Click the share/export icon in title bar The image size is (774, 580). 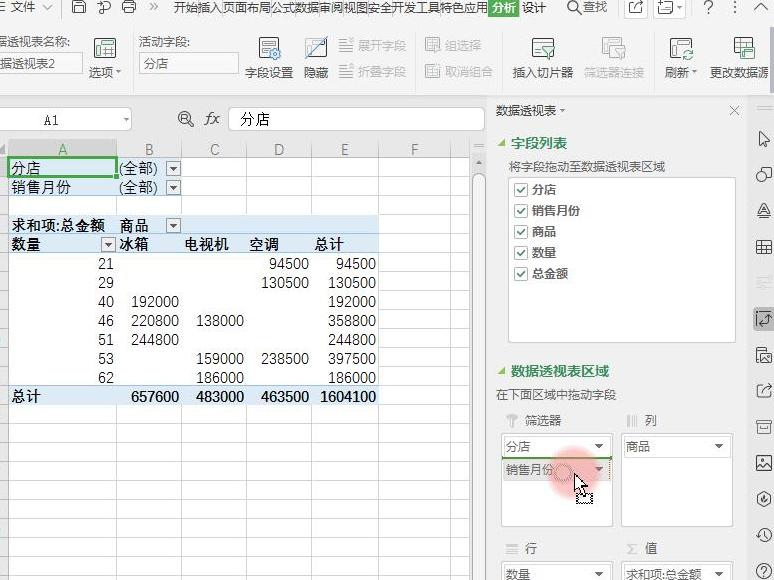coord(635,8)
